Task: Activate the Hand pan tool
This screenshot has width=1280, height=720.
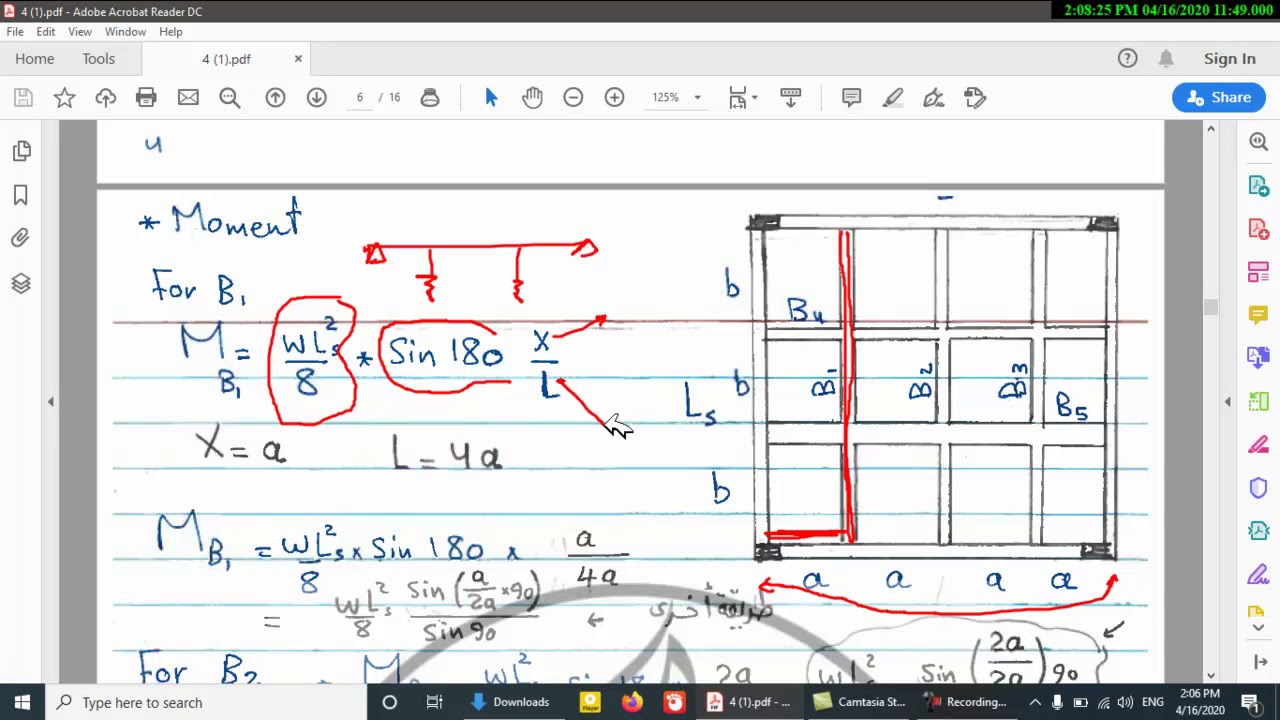Action: coord(532,97)
